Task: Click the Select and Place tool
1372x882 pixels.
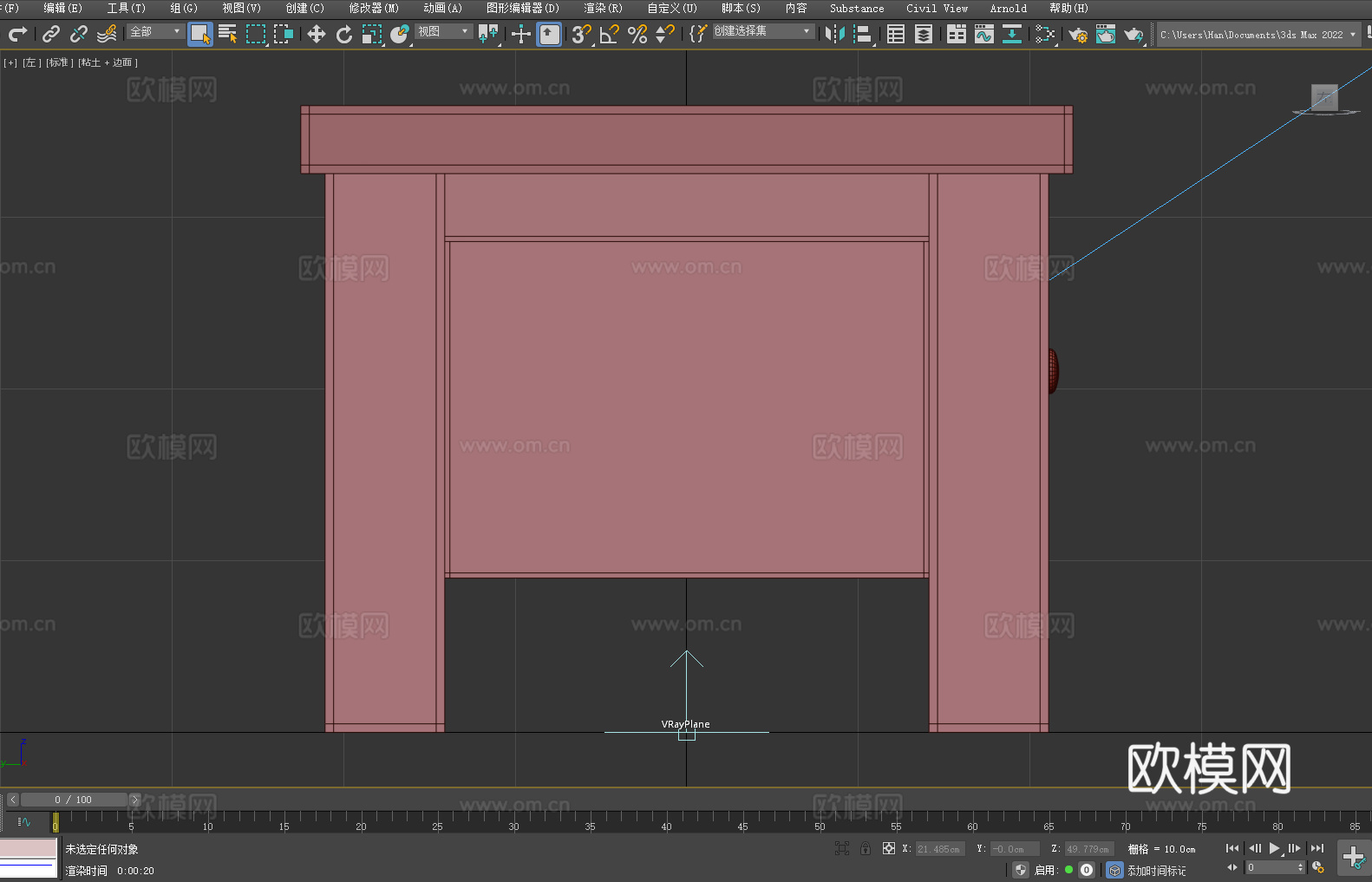Action: pyautogui.click(x=400, y=34)
